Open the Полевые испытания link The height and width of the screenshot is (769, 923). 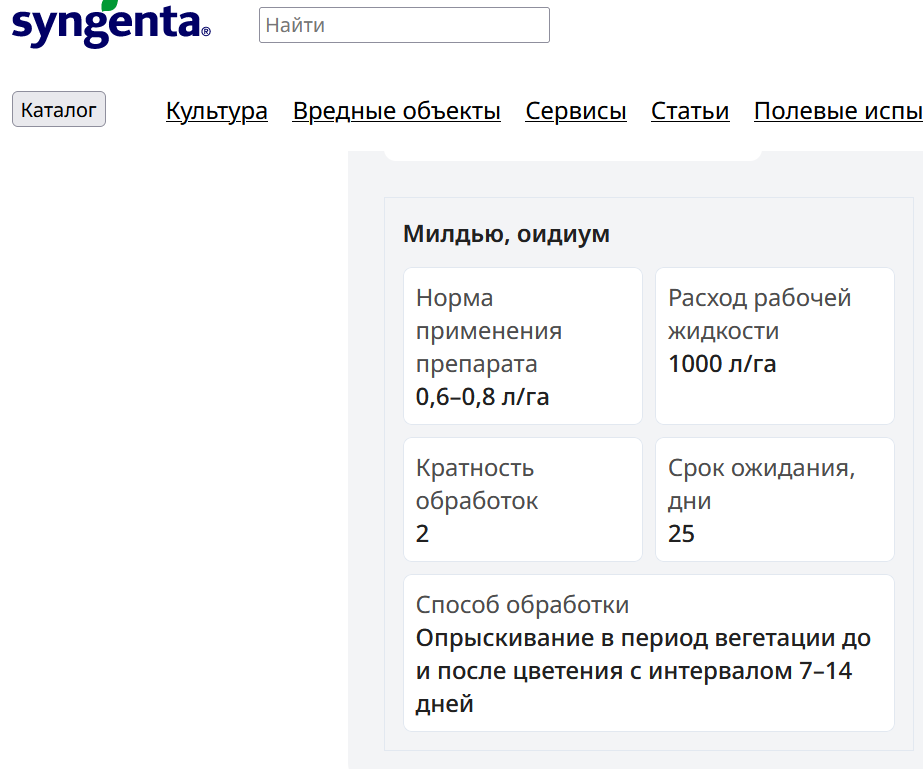pyautogui.click(x=838, y=111)
